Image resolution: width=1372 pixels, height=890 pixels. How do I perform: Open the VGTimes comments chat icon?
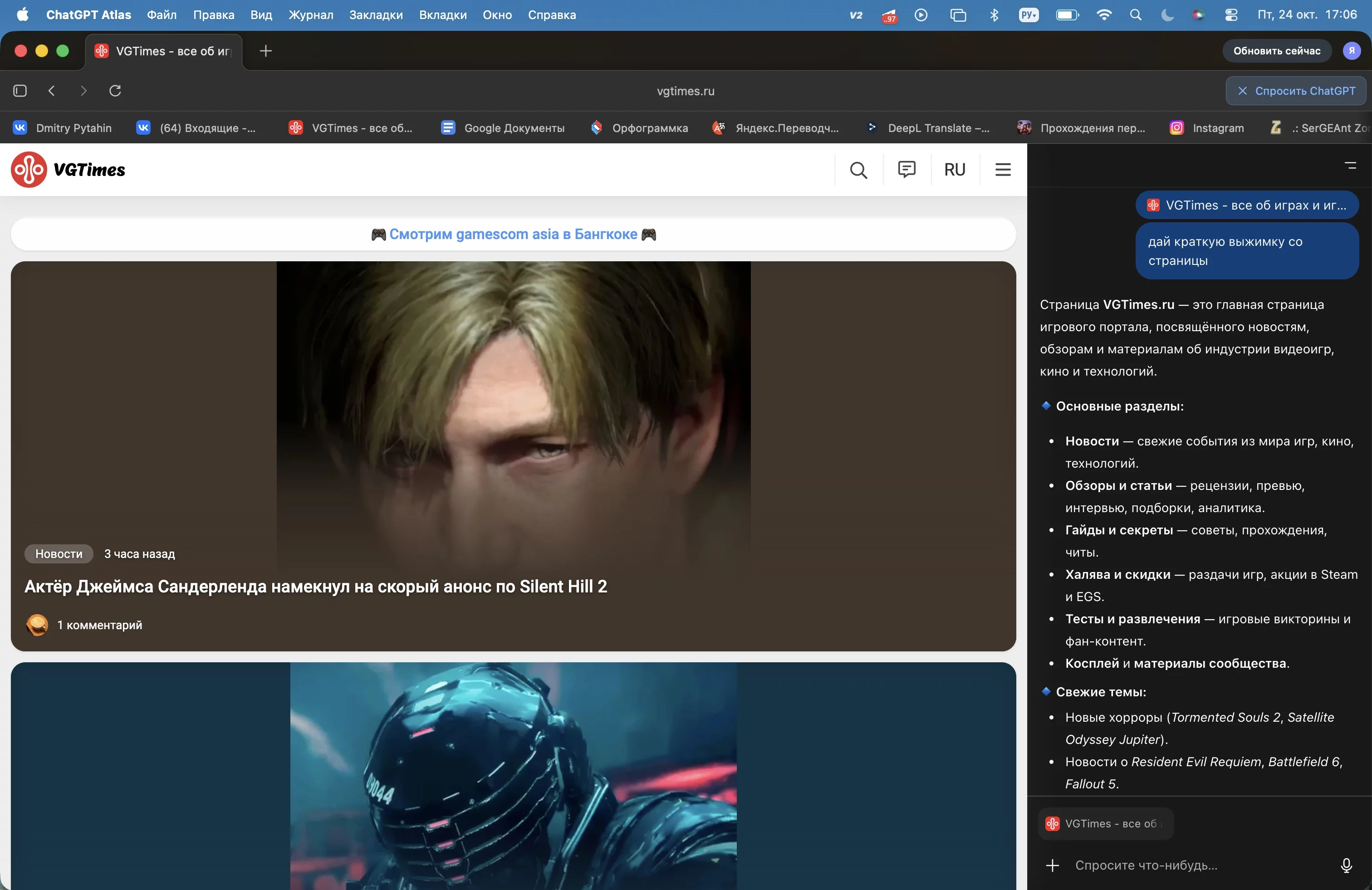(x=906, y=169)
